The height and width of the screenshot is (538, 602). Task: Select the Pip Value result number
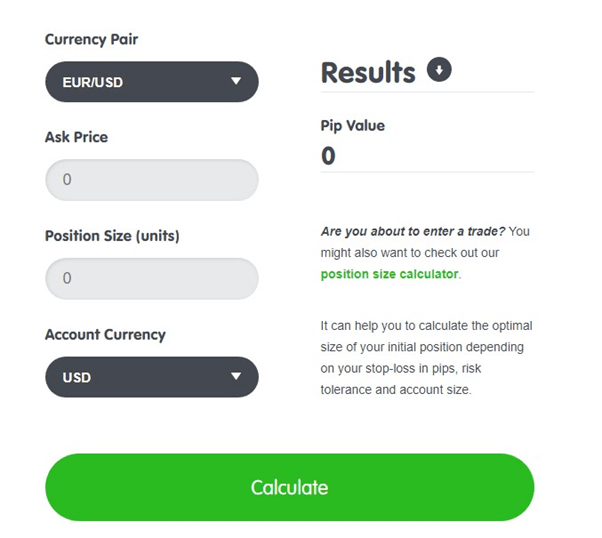pyautogui.click(x=328, y=156)
